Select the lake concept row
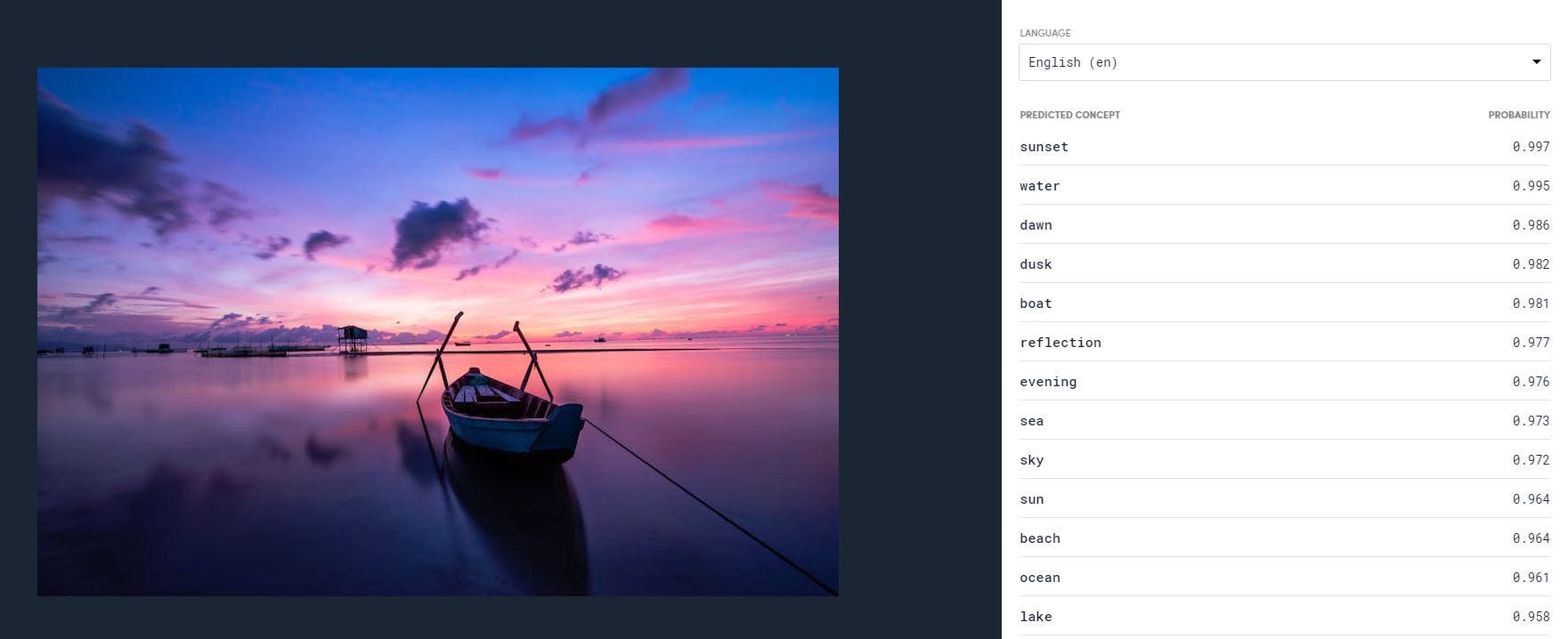 (1284, 617)
